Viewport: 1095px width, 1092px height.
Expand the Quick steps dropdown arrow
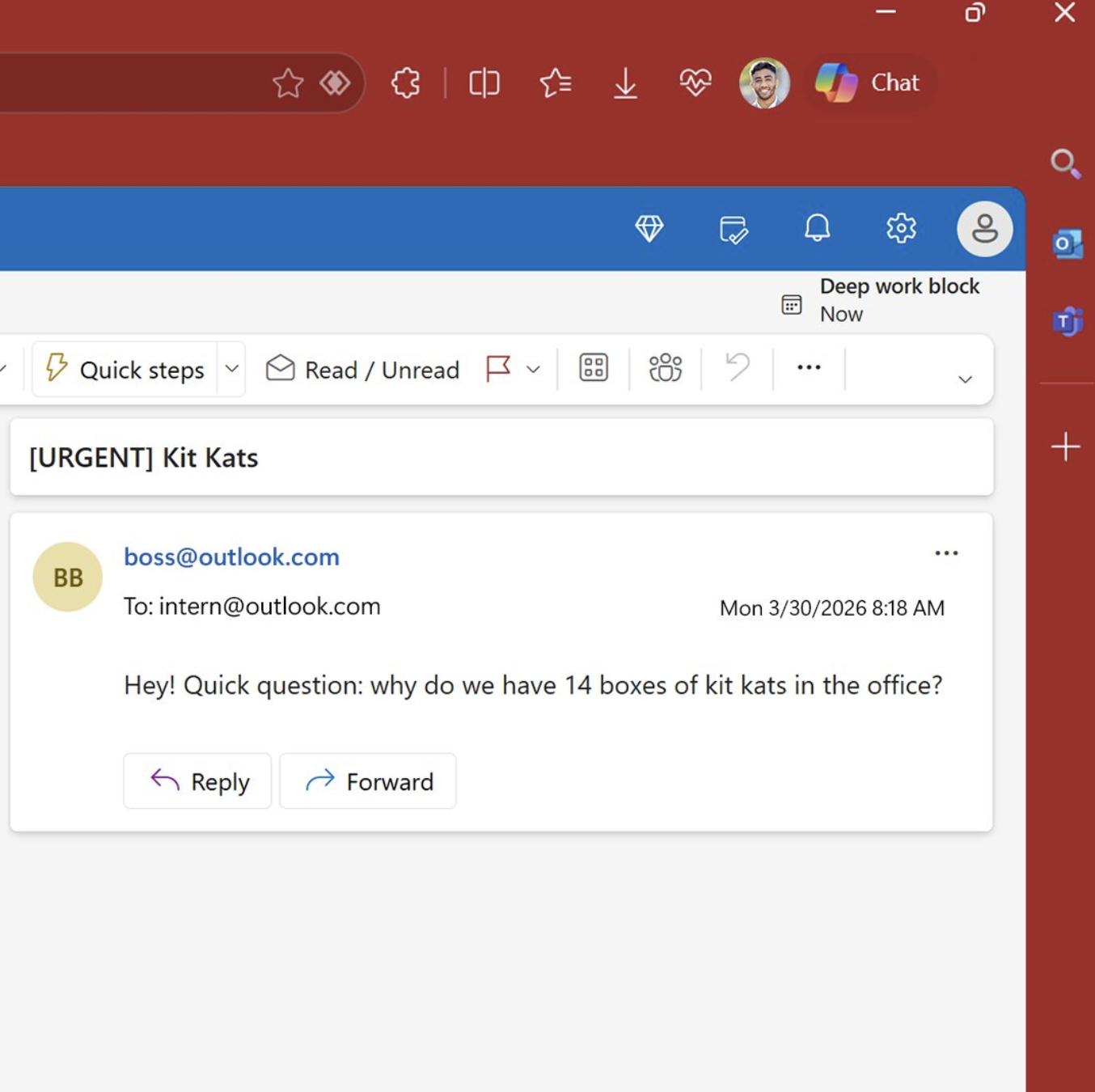(232, 369)
